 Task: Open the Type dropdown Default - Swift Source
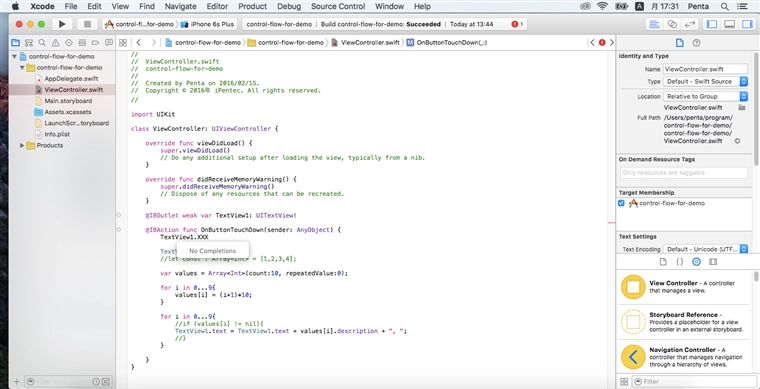pos(705,82)
